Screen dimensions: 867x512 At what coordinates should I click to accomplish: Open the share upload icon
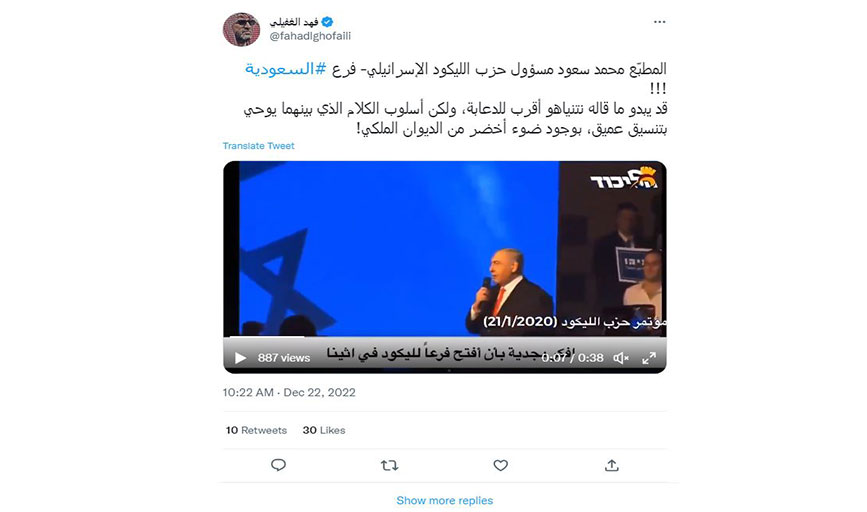612,466
